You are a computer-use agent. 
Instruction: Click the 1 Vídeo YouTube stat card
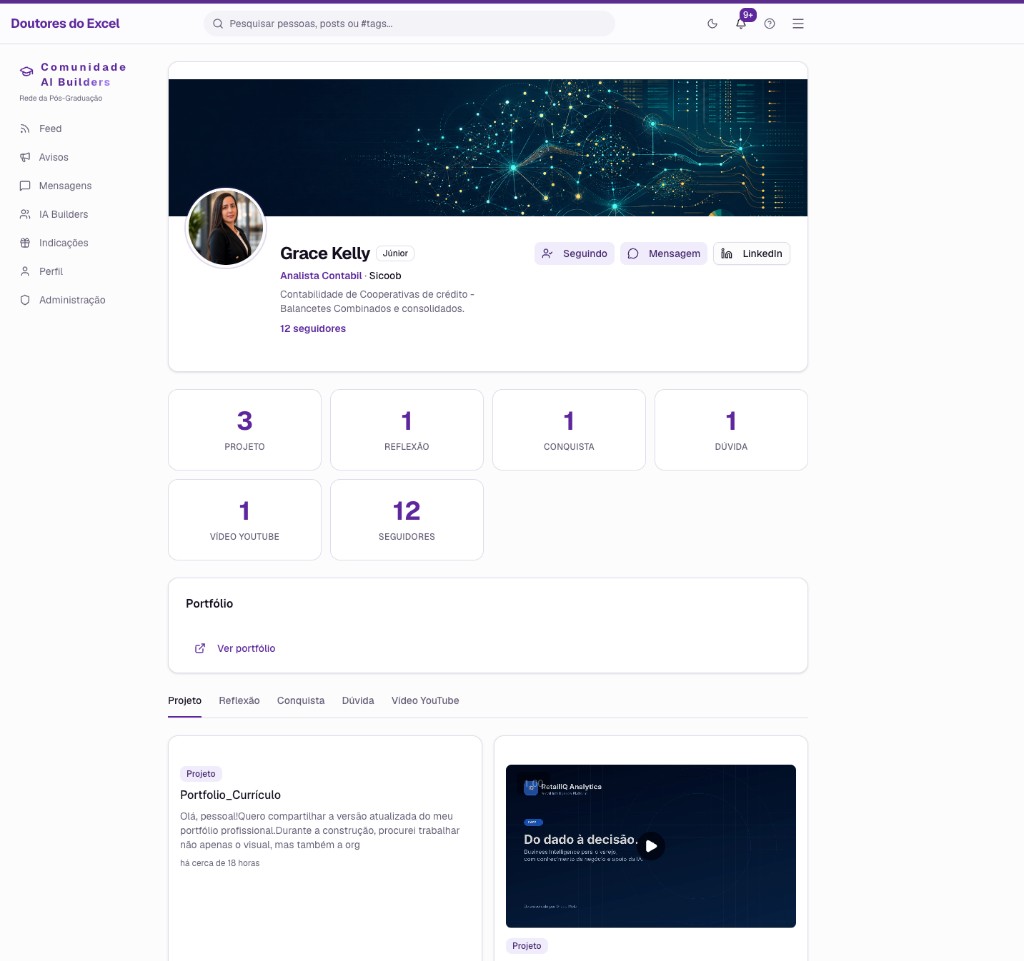245,520
